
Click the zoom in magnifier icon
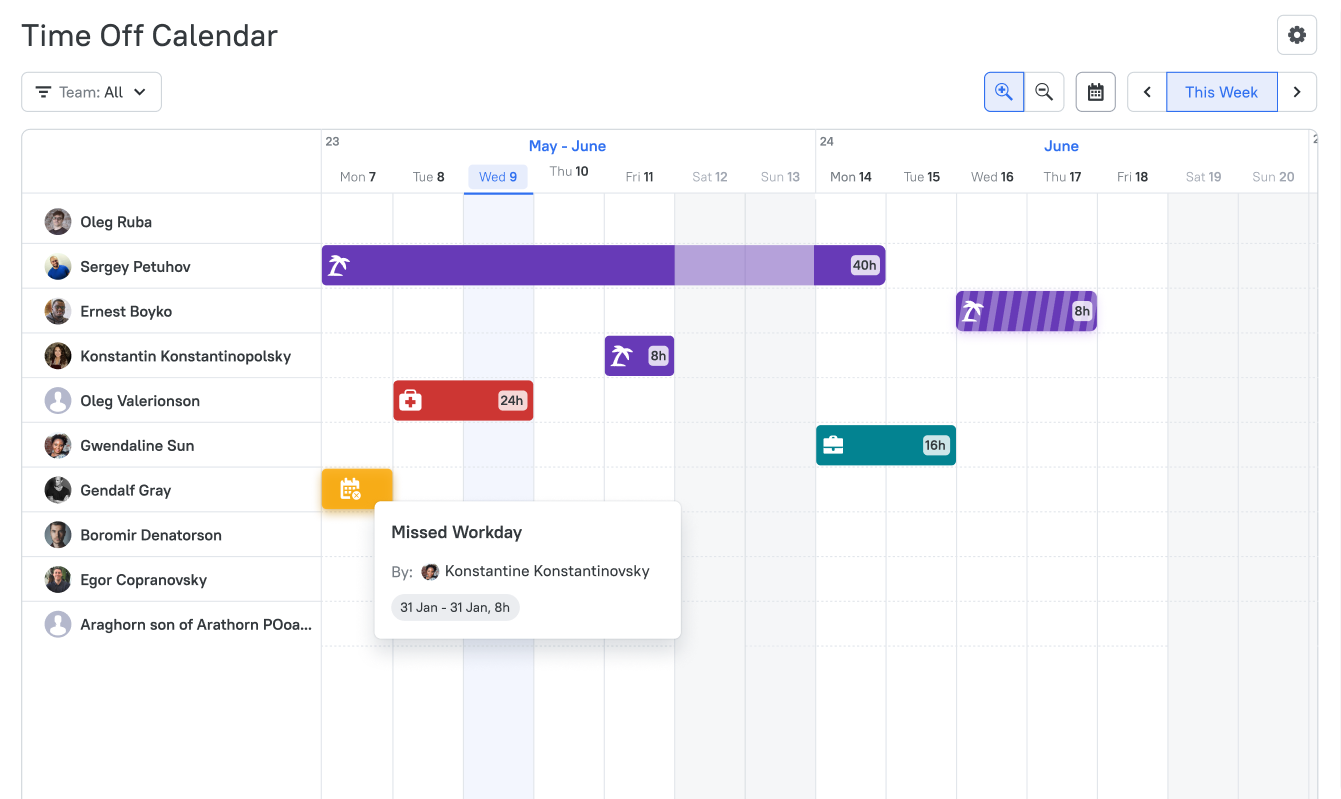pyautogui.click(x=1004, y=92)
